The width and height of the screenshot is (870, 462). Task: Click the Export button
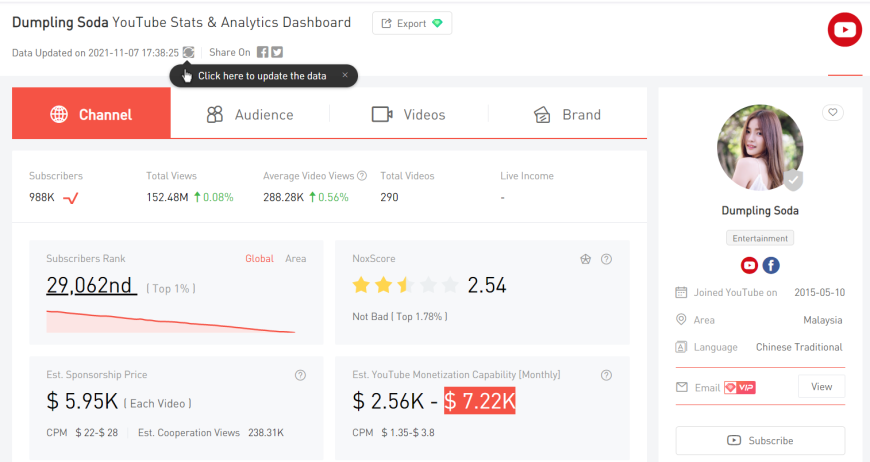(x=412, y=23)
